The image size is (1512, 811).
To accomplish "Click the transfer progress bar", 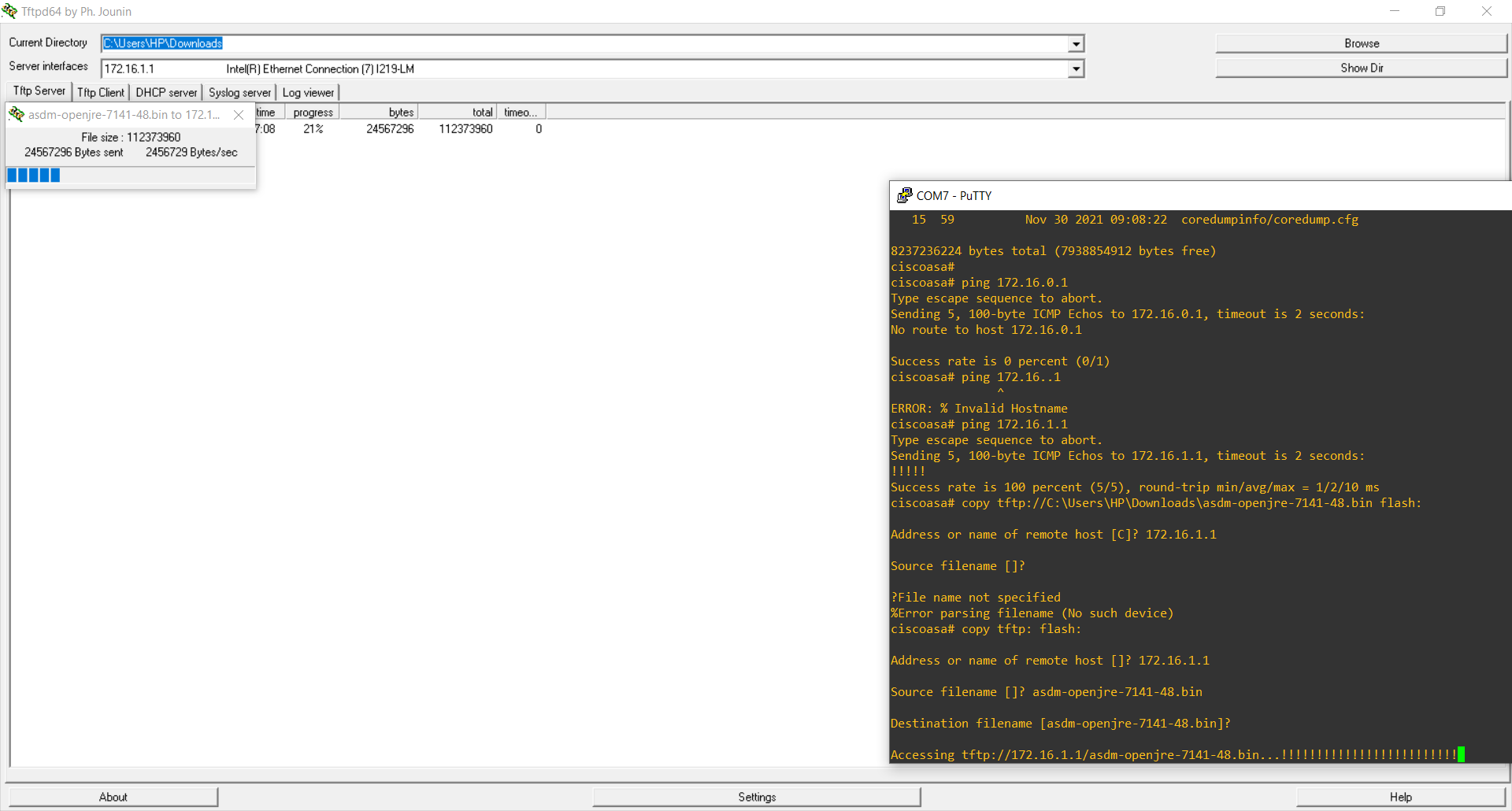I will point(130,176).
